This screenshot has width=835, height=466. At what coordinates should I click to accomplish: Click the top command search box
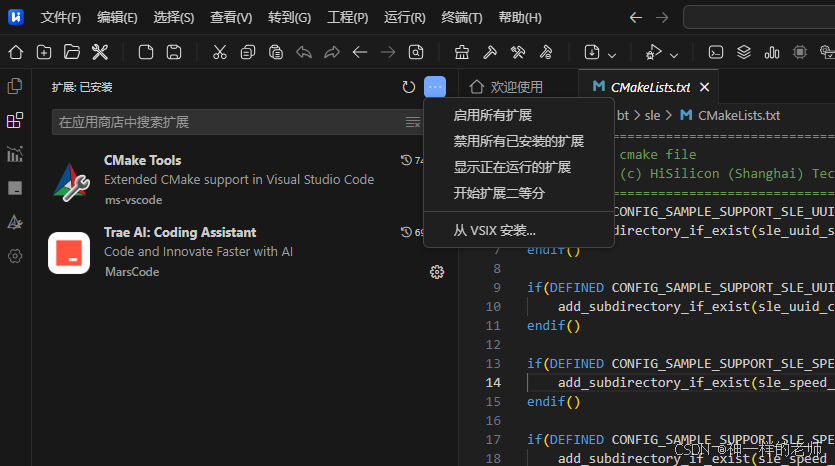coord(759,18)
